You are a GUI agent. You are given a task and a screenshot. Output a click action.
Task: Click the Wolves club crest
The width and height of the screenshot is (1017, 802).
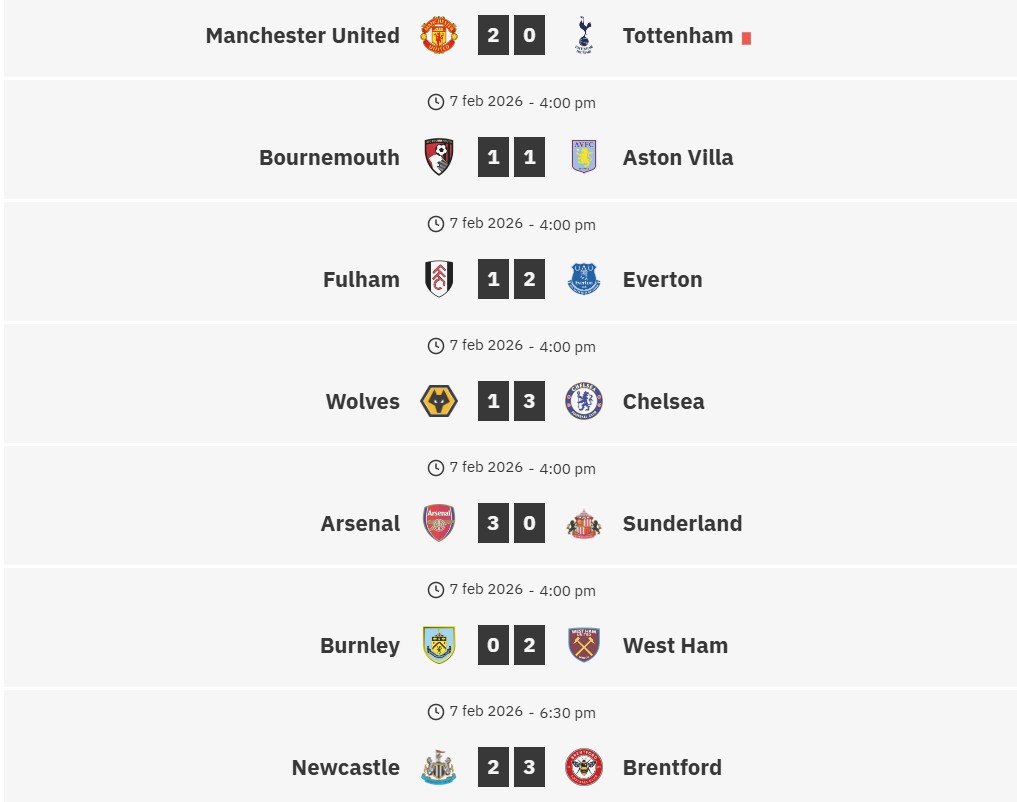pyautogui.click(x=438, y=401)
